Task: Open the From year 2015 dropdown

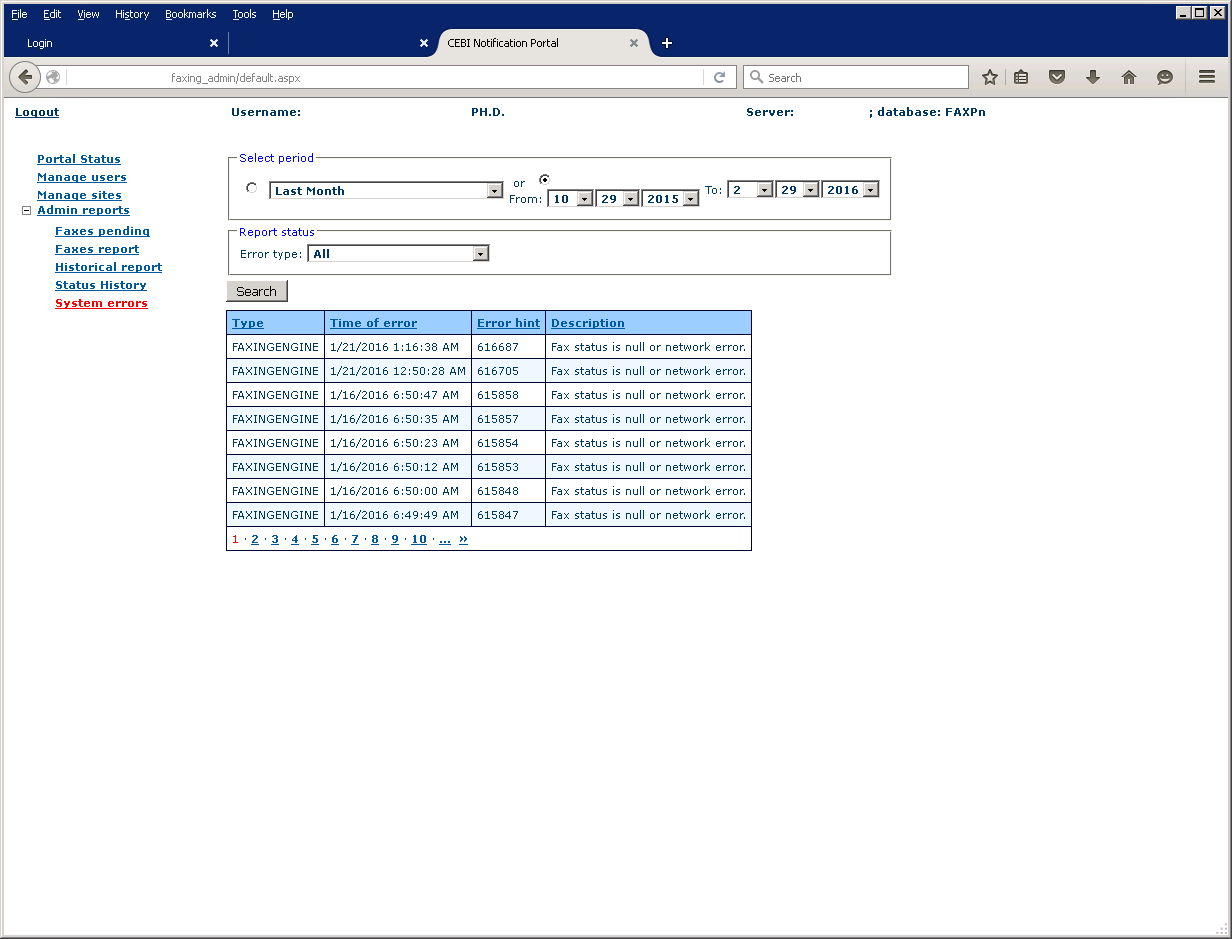Action: 690,199
